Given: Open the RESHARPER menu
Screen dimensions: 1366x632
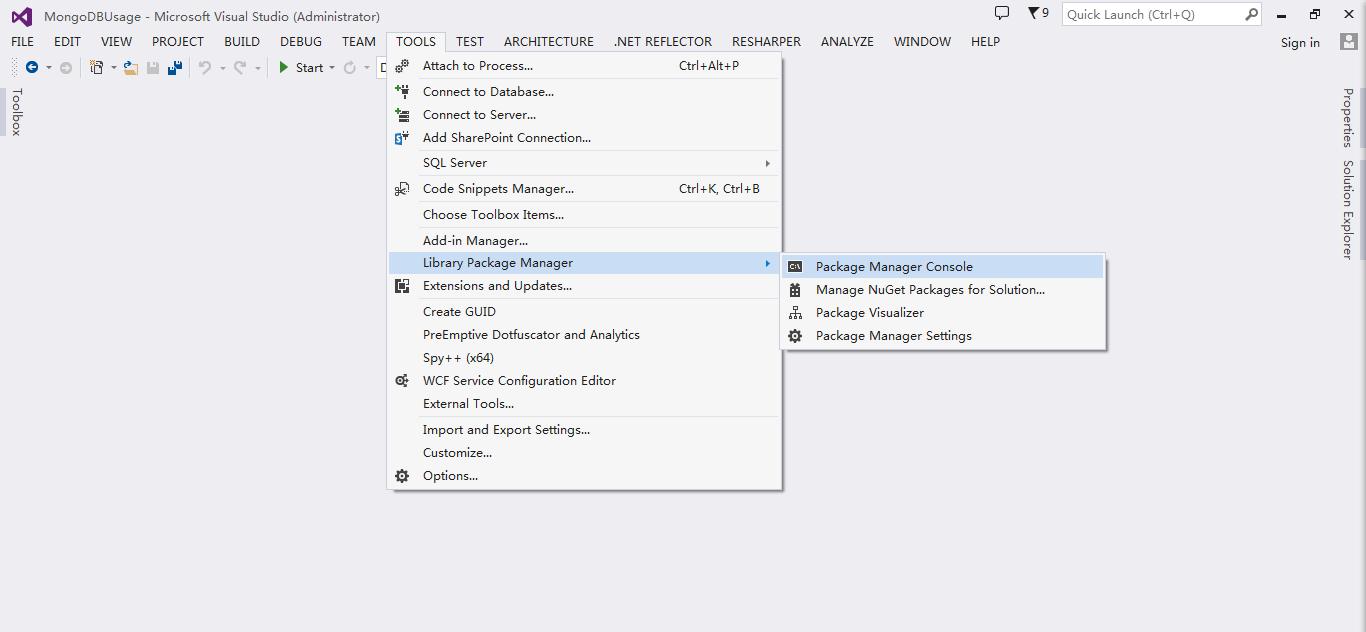Looking at the screenshot, I should [x=766, y=42].
